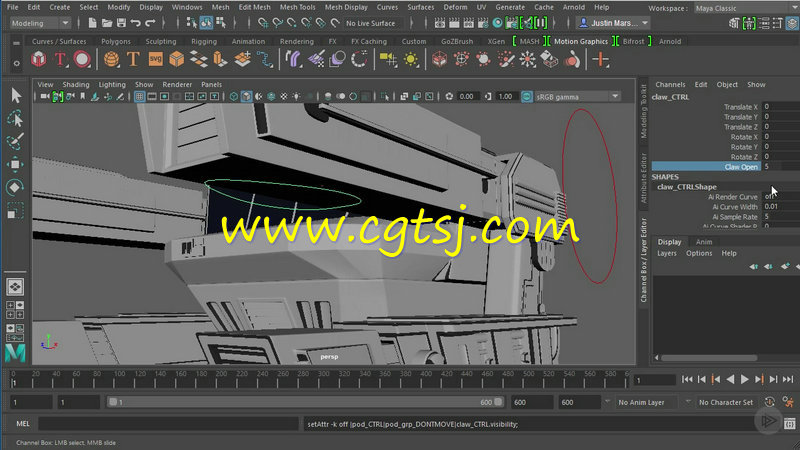Open Render Settings clapperboard icon
The image size is (800, 450).
click(483, 23)
